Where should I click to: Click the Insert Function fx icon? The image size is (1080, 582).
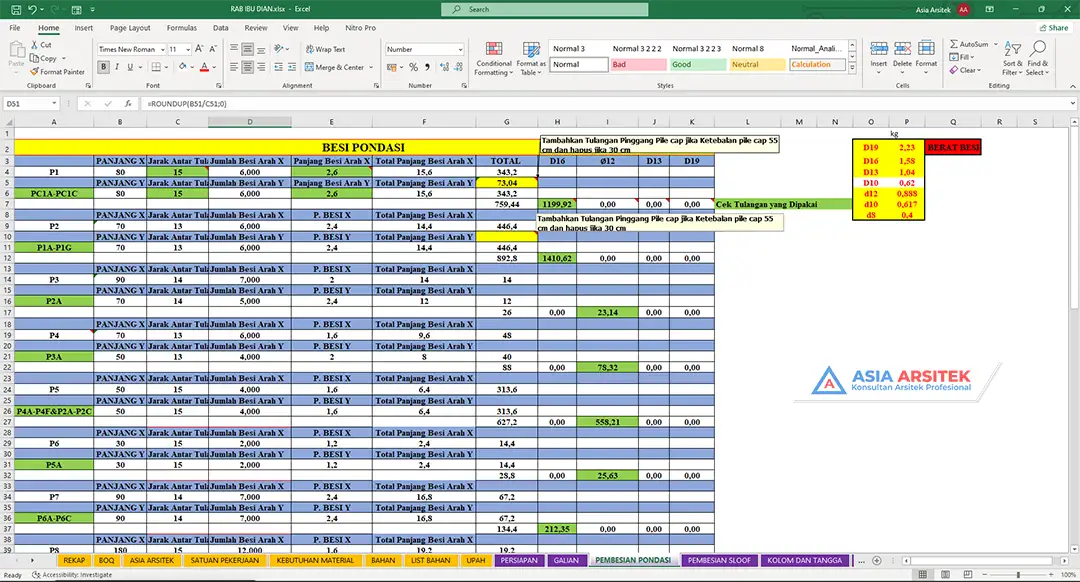click(128, 103)
